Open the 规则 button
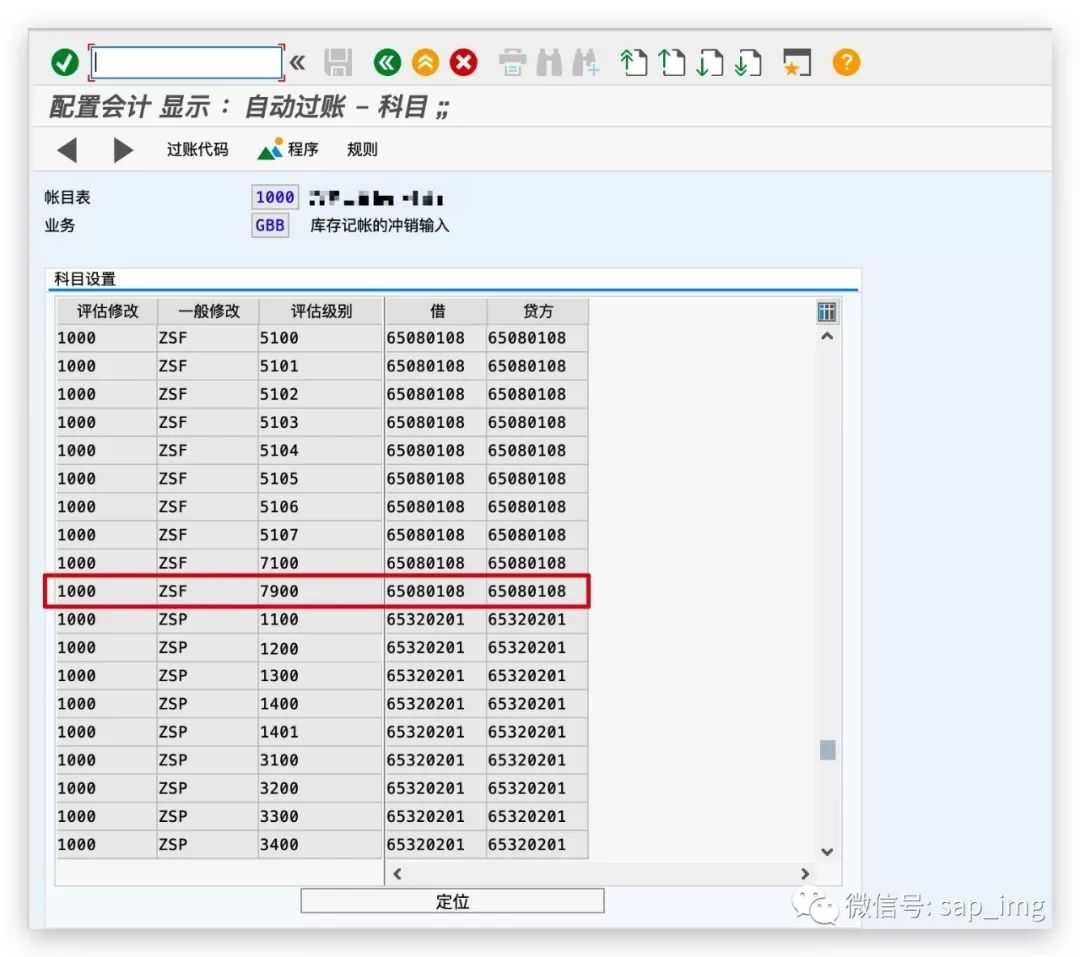This screenshot has height=957, width=1080. [x=362, y=150]
